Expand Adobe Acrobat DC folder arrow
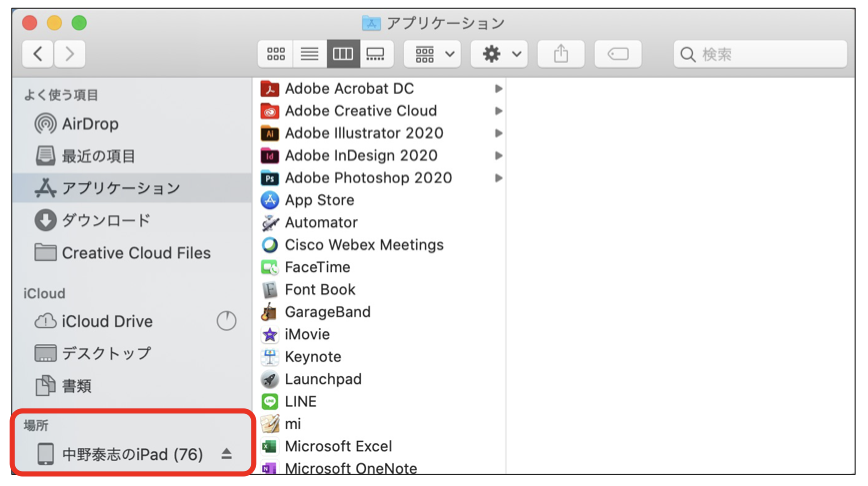The width and height of the screenshot is (868, 486). point(498,88)
